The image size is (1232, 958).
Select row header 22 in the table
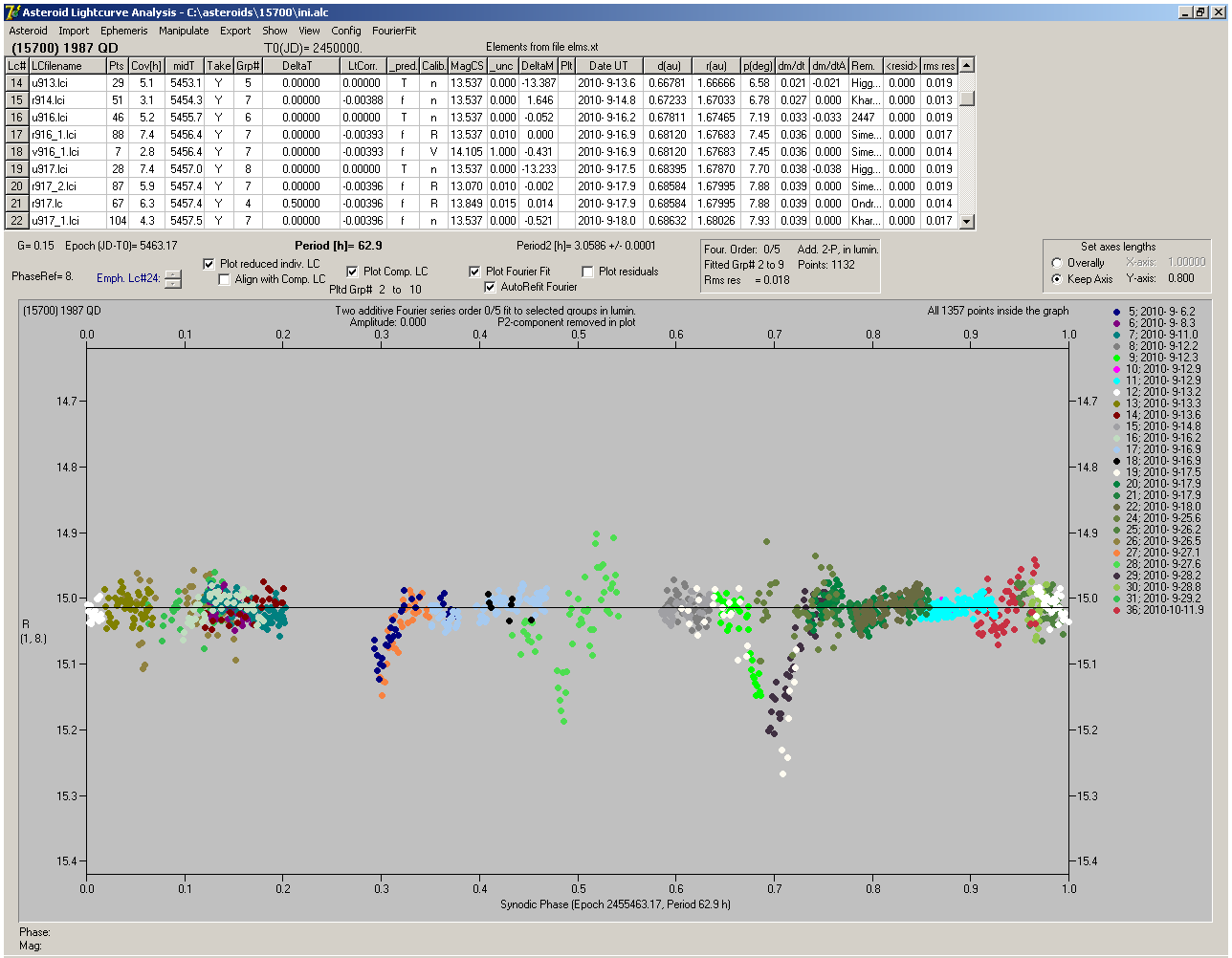(x=16, y=221)
